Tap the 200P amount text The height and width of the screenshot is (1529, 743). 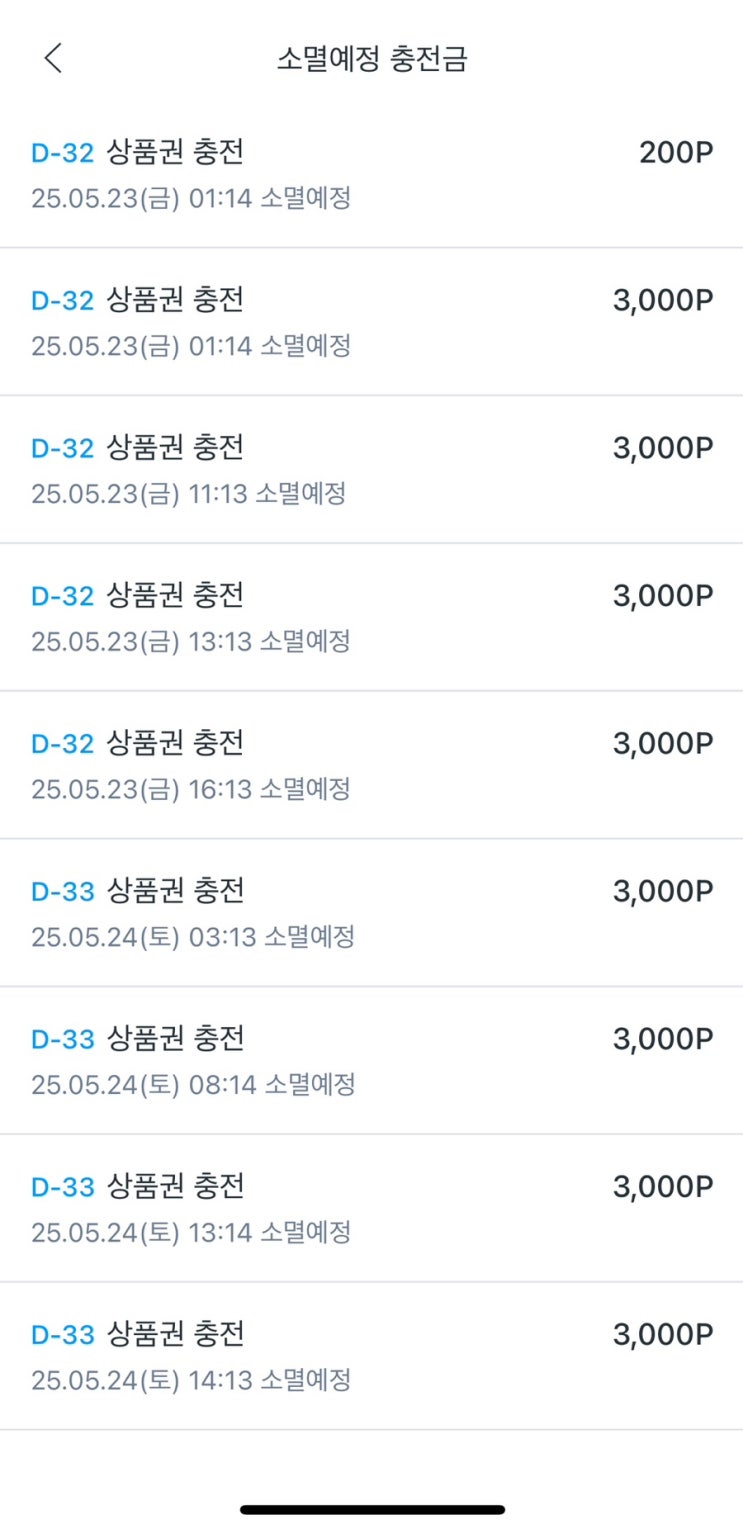tap(676, 153)
